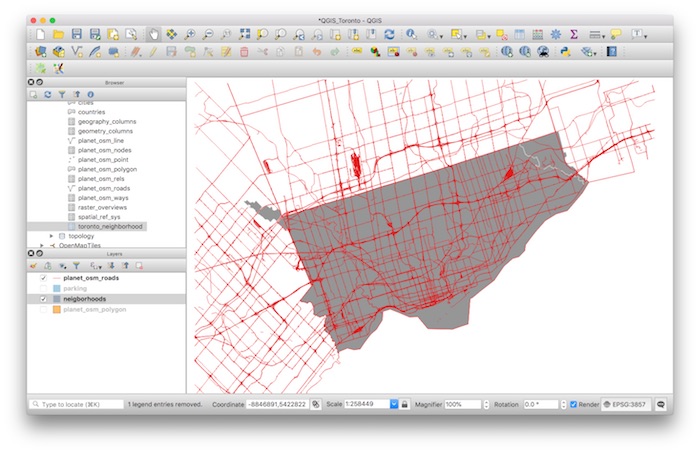Click the EPSG:3857 CRS button
Image resolution: width=700 pixels, height=453 pixels.
tap(626, 404)
